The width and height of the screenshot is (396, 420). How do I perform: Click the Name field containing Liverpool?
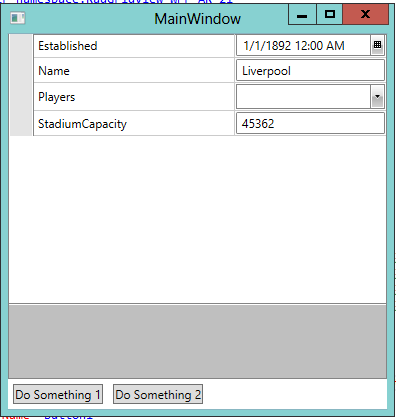(x=310, y=70)
